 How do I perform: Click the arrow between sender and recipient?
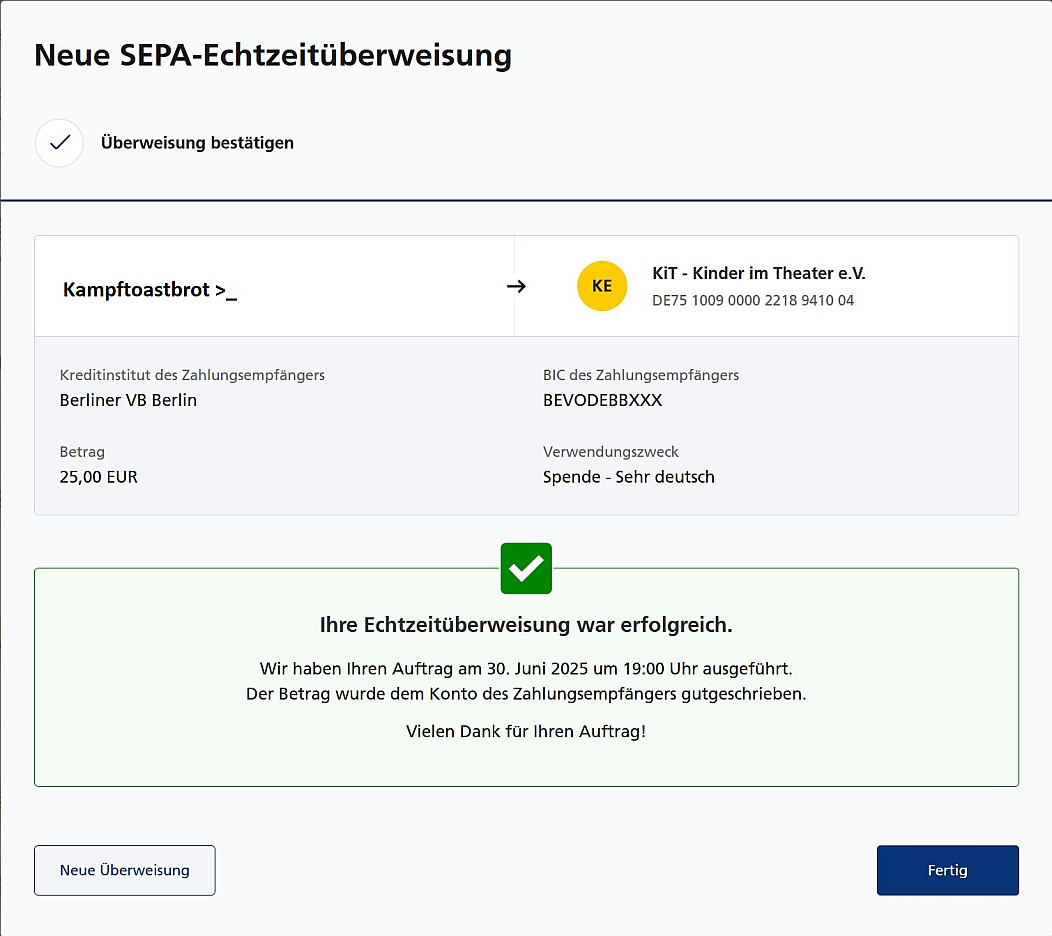pos(516,286)
